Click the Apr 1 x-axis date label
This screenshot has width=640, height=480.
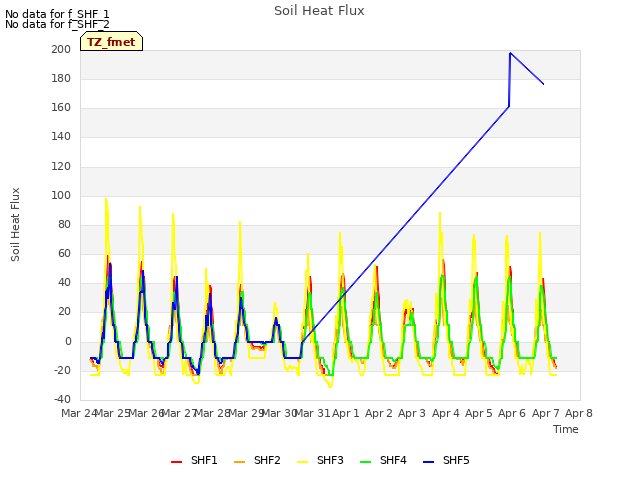coord(346,413)
